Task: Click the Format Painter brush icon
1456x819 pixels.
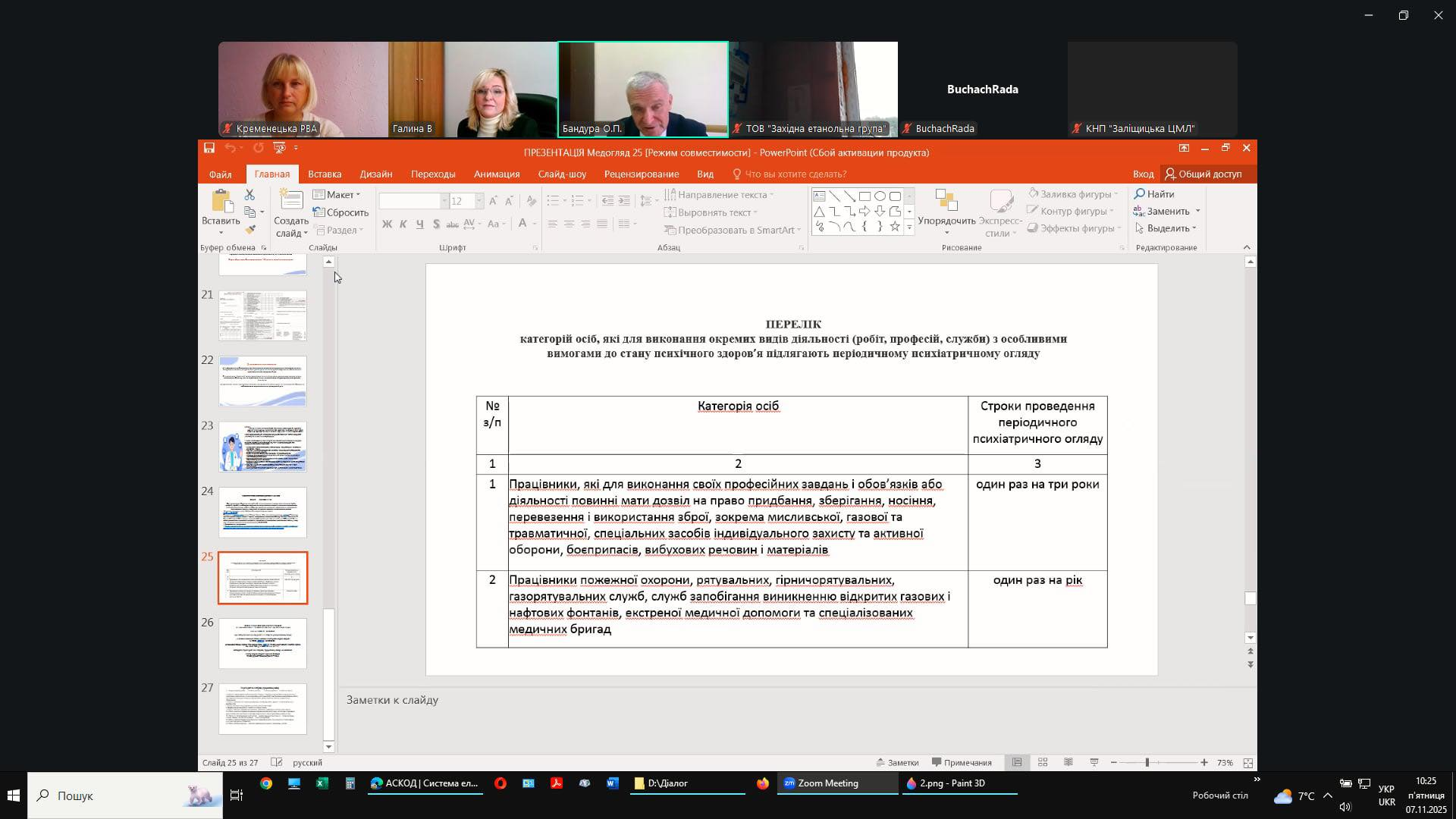Action: coord(249,229)
